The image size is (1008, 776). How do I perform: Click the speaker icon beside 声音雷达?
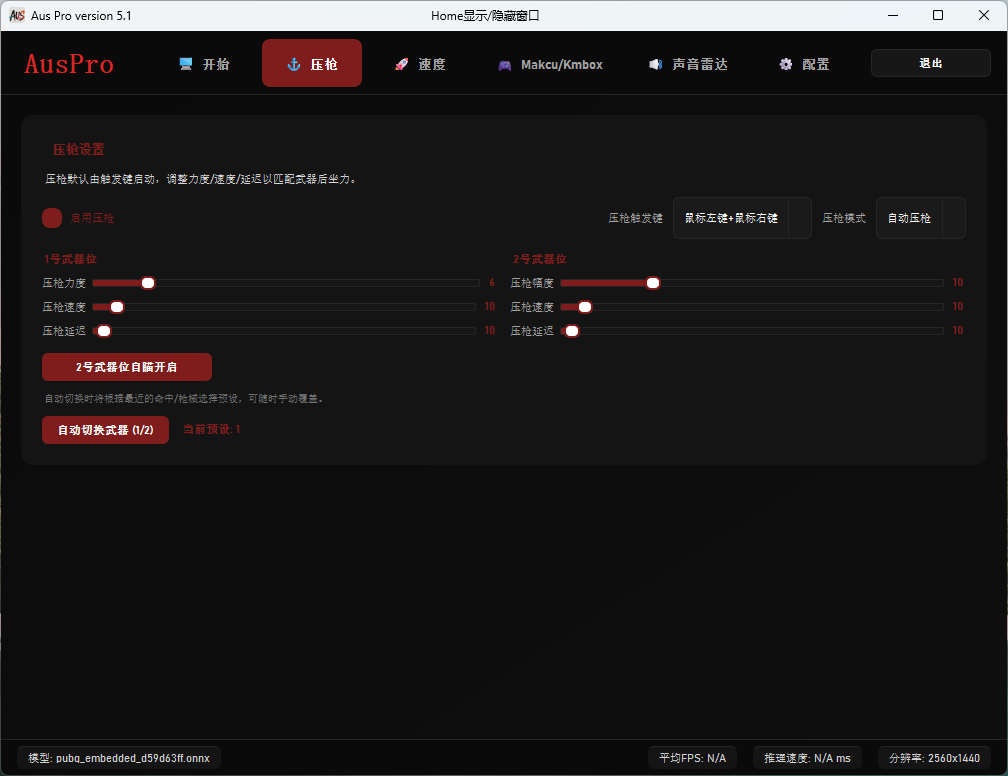point(655,64)
